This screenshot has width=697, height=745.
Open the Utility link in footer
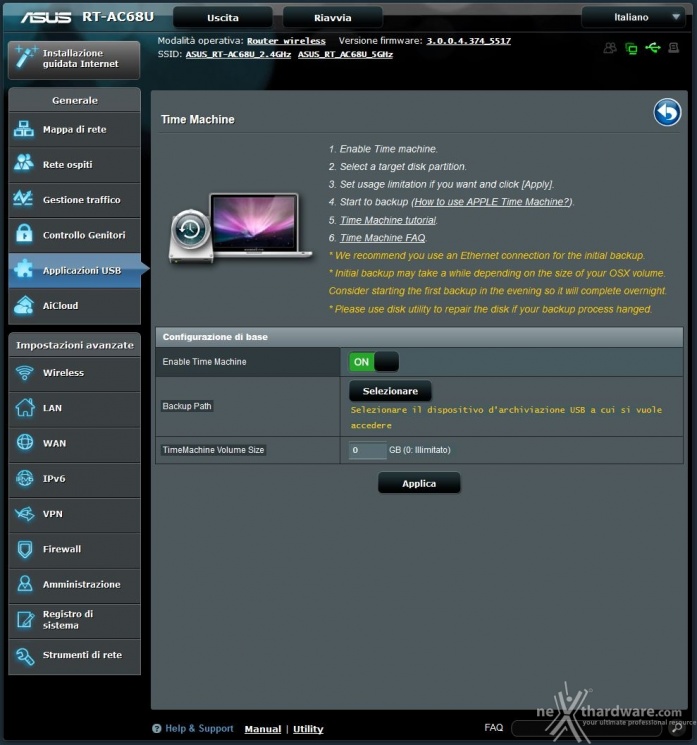(x=308, y=729)
